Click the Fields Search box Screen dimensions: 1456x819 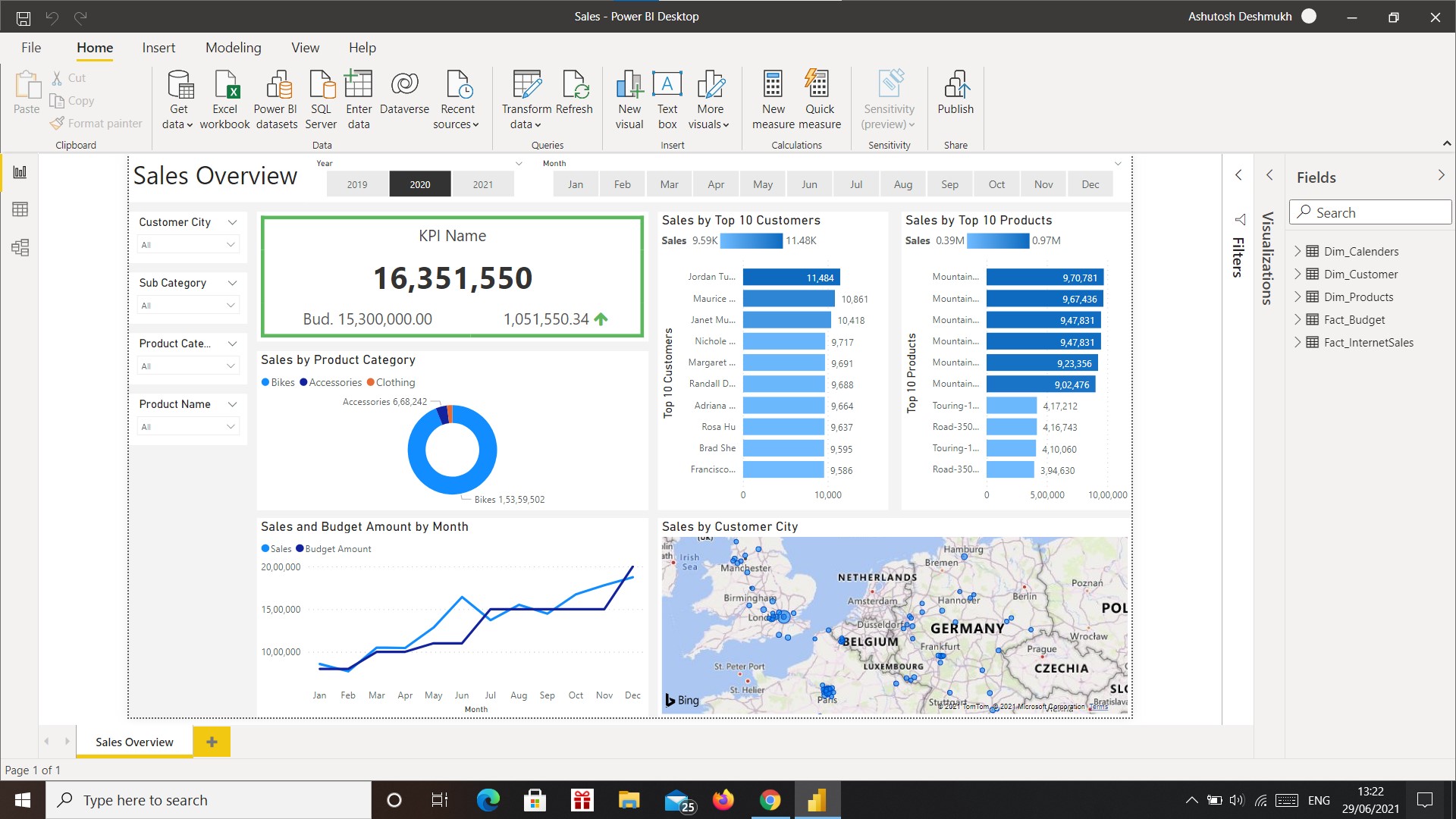tap(1370, 212)
